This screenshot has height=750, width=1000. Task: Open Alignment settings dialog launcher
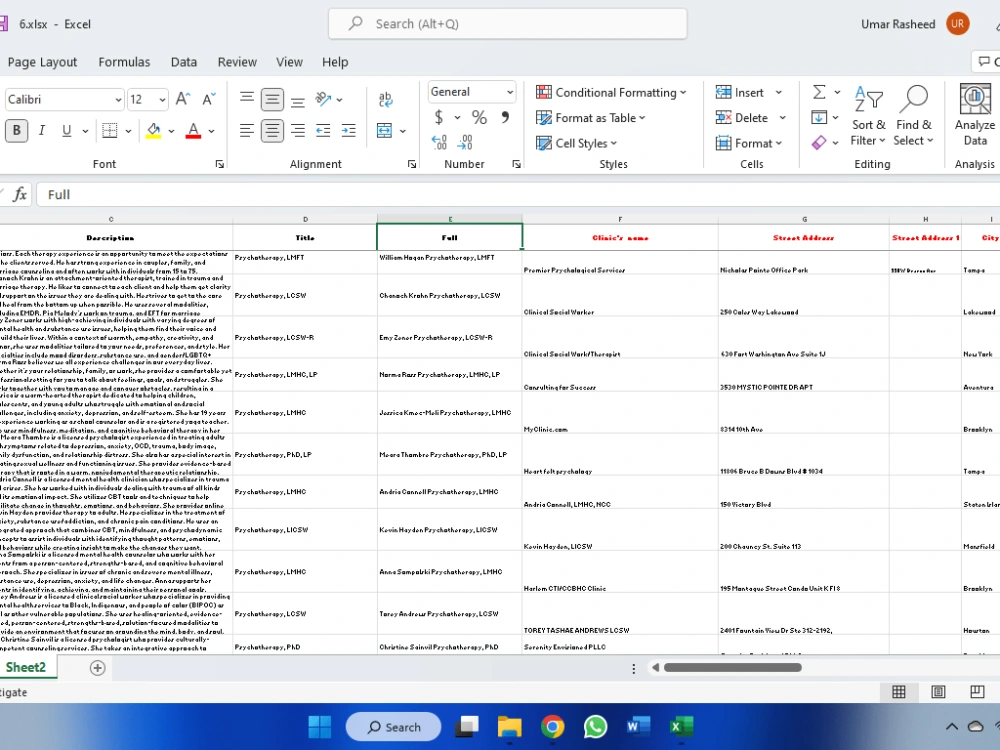click(x=412, y=165)
